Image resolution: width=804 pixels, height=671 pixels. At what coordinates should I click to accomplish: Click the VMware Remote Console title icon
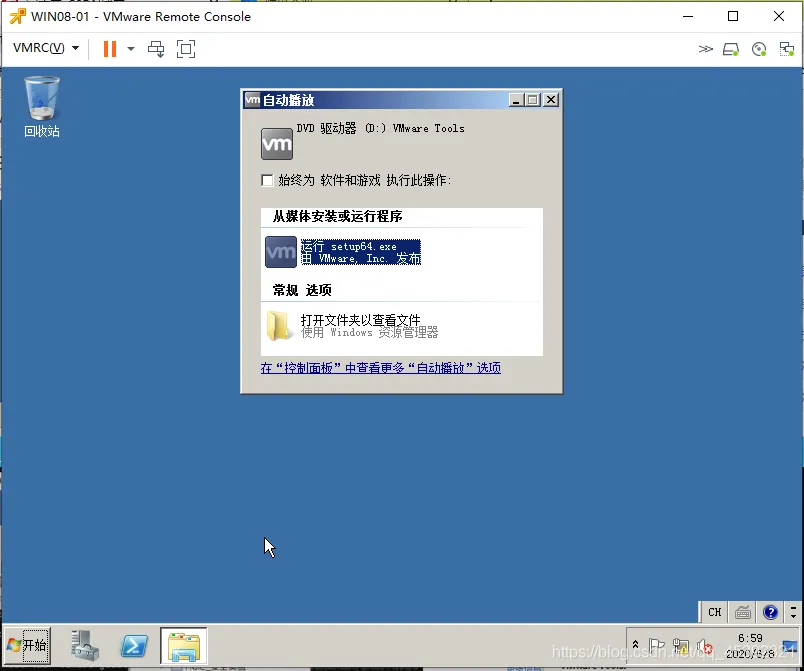17,16
